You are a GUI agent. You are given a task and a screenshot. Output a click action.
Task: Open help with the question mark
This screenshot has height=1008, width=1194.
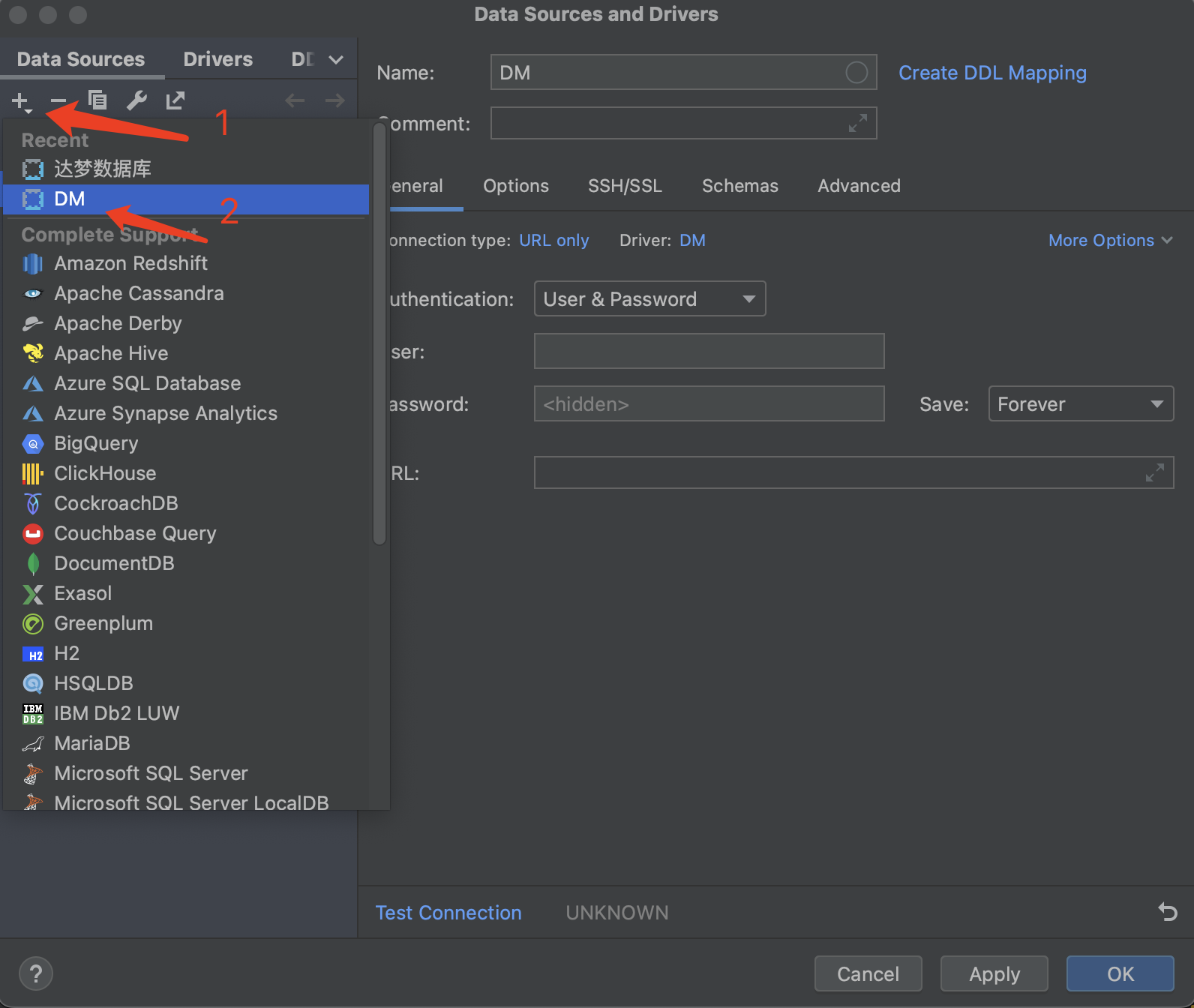[x=36, y=974]
